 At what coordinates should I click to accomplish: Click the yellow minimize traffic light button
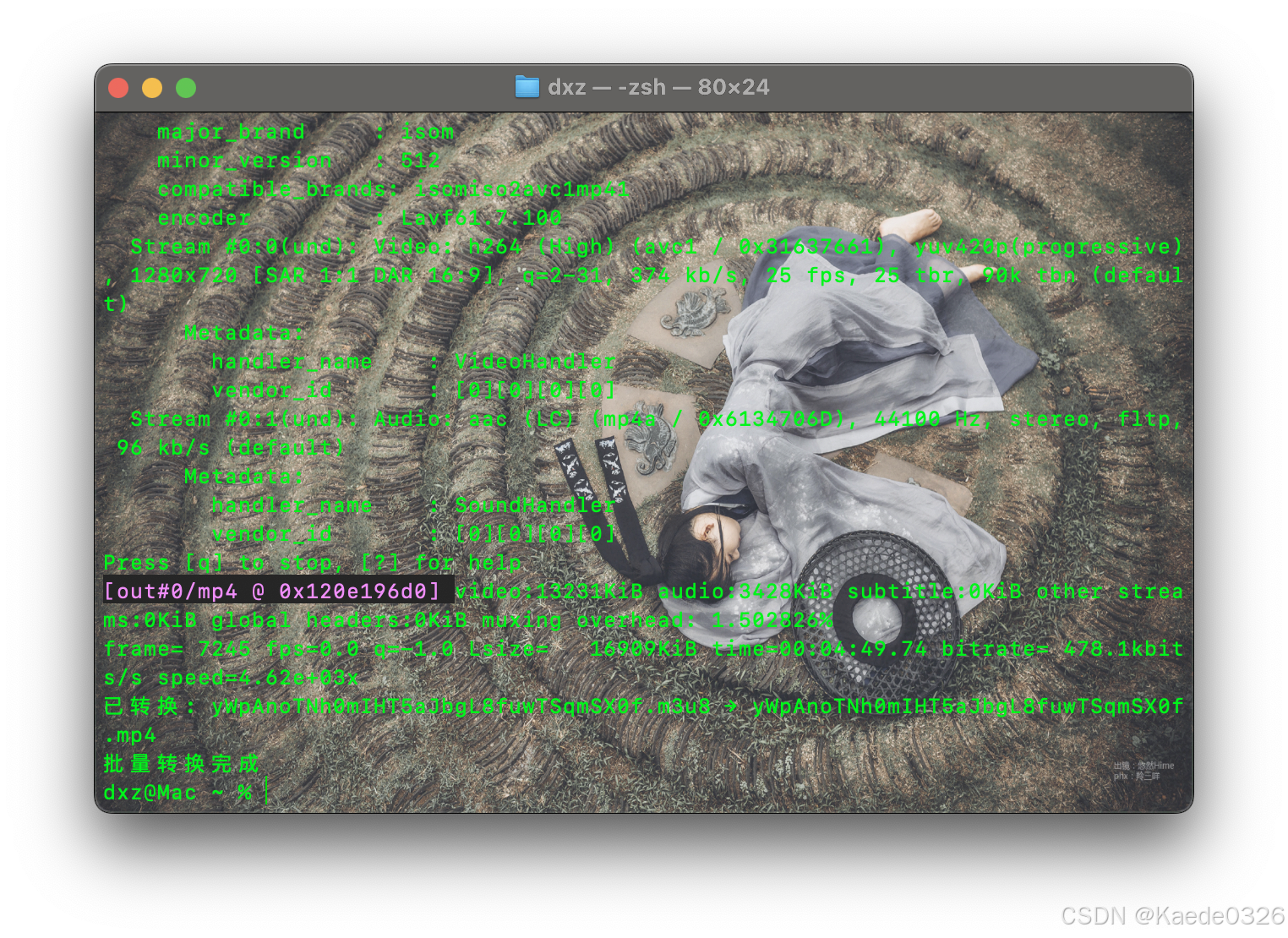point(152,87)
